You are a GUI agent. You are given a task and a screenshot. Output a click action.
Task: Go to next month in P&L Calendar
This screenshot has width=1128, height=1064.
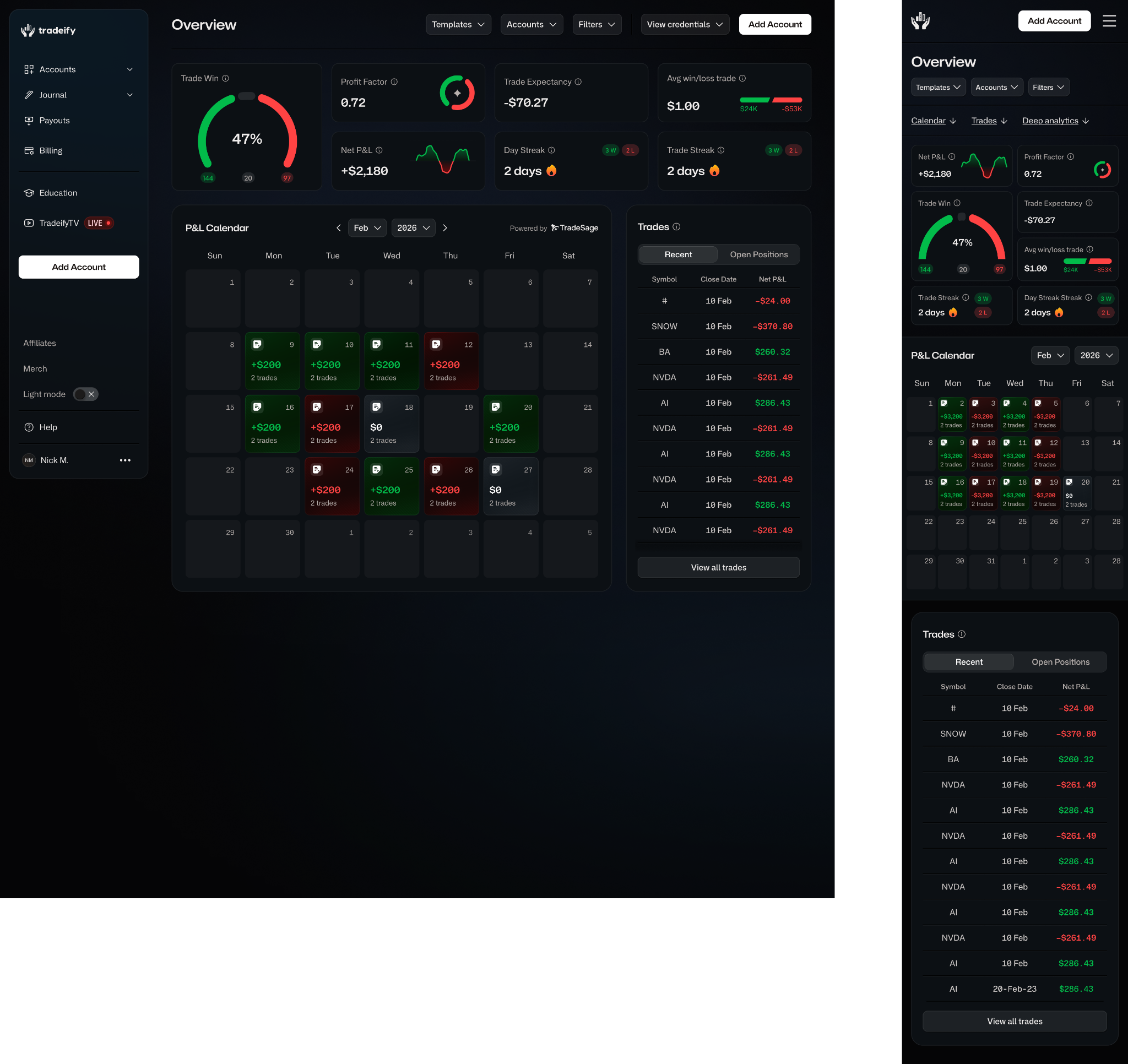(x=445, y=228)
